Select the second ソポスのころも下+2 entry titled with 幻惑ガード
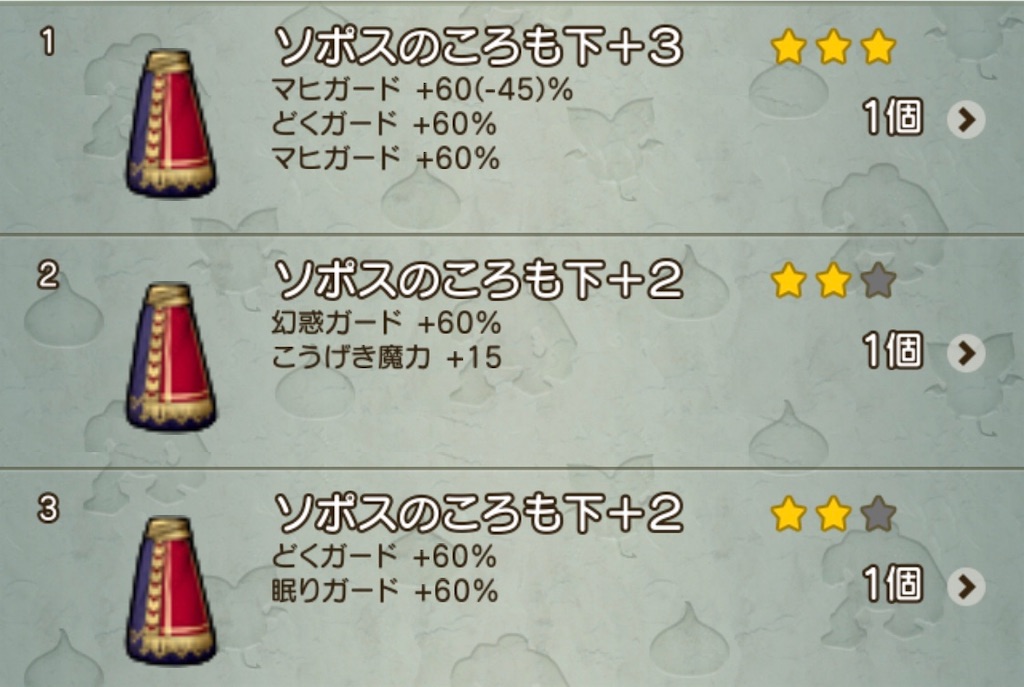This screenshot has height=687, width=1024. click(x=478, y=281)
